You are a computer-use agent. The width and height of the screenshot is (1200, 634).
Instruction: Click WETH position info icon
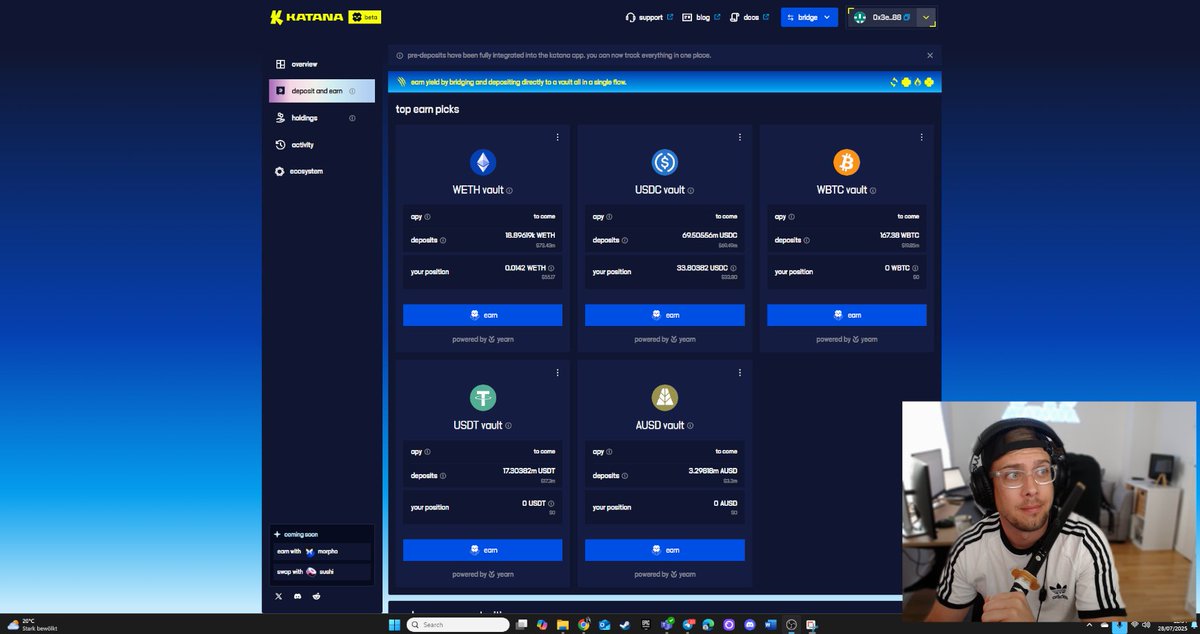551,268
